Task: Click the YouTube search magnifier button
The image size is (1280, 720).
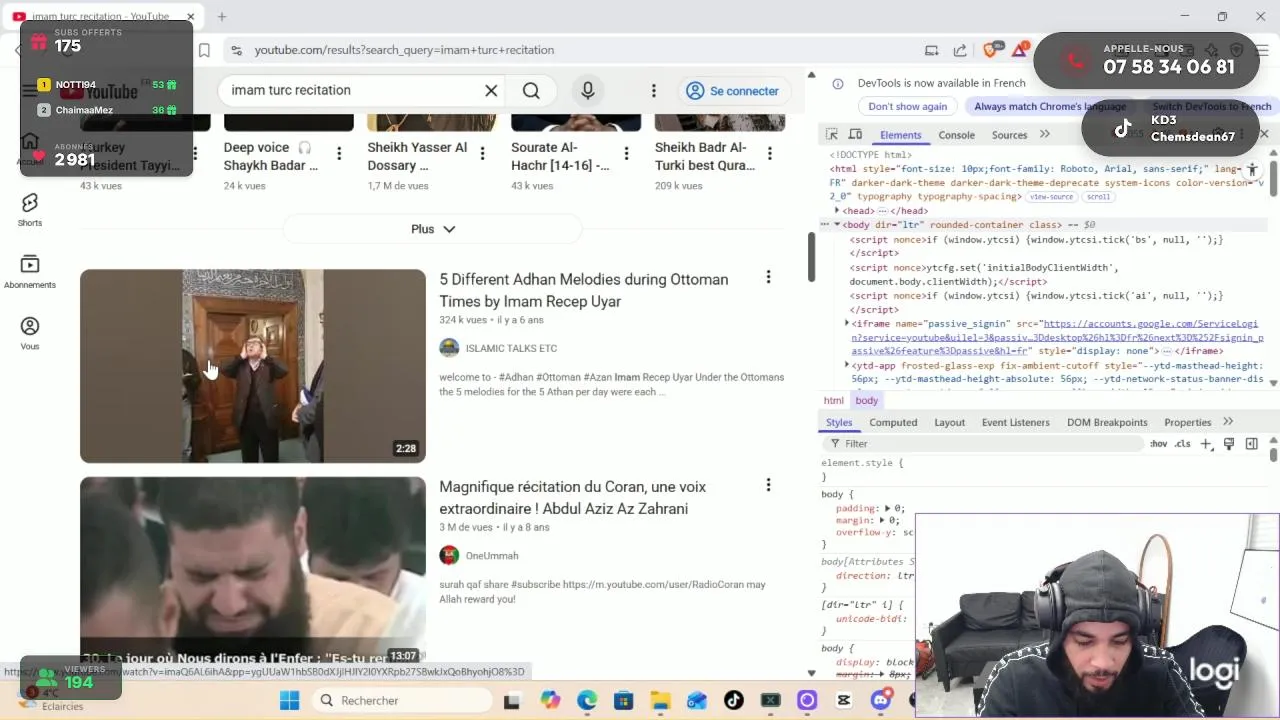Action: tap(531, 91)
